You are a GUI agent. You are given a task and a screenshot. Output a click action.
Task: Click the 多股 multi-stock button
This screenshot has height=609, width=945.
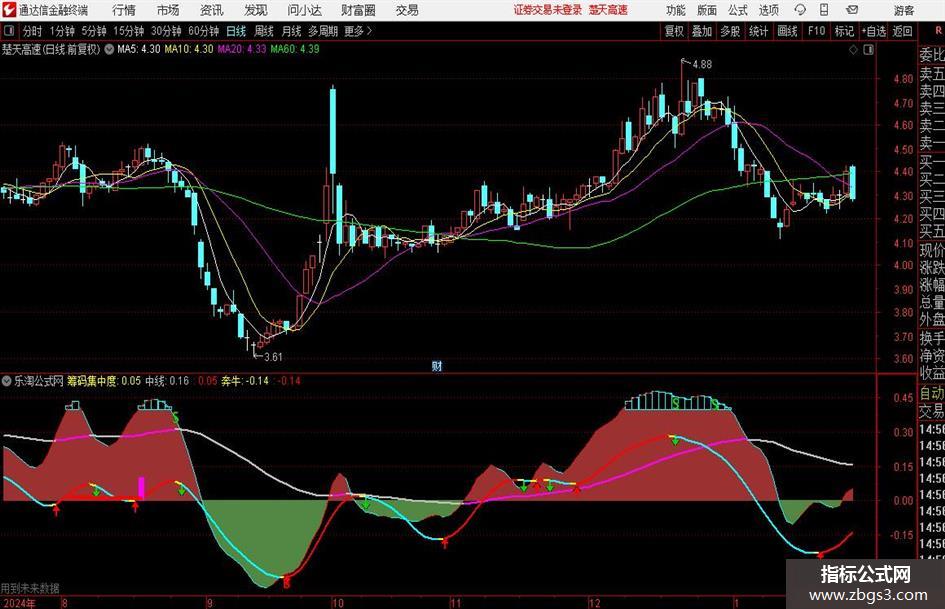pyautogui.click(x=730, y=31)
